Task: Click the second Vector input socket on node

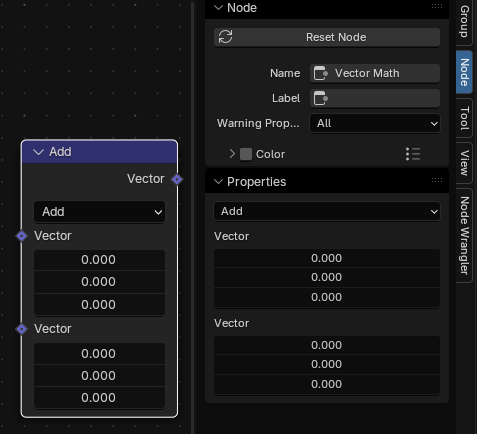Action: (x=22, y=329)
